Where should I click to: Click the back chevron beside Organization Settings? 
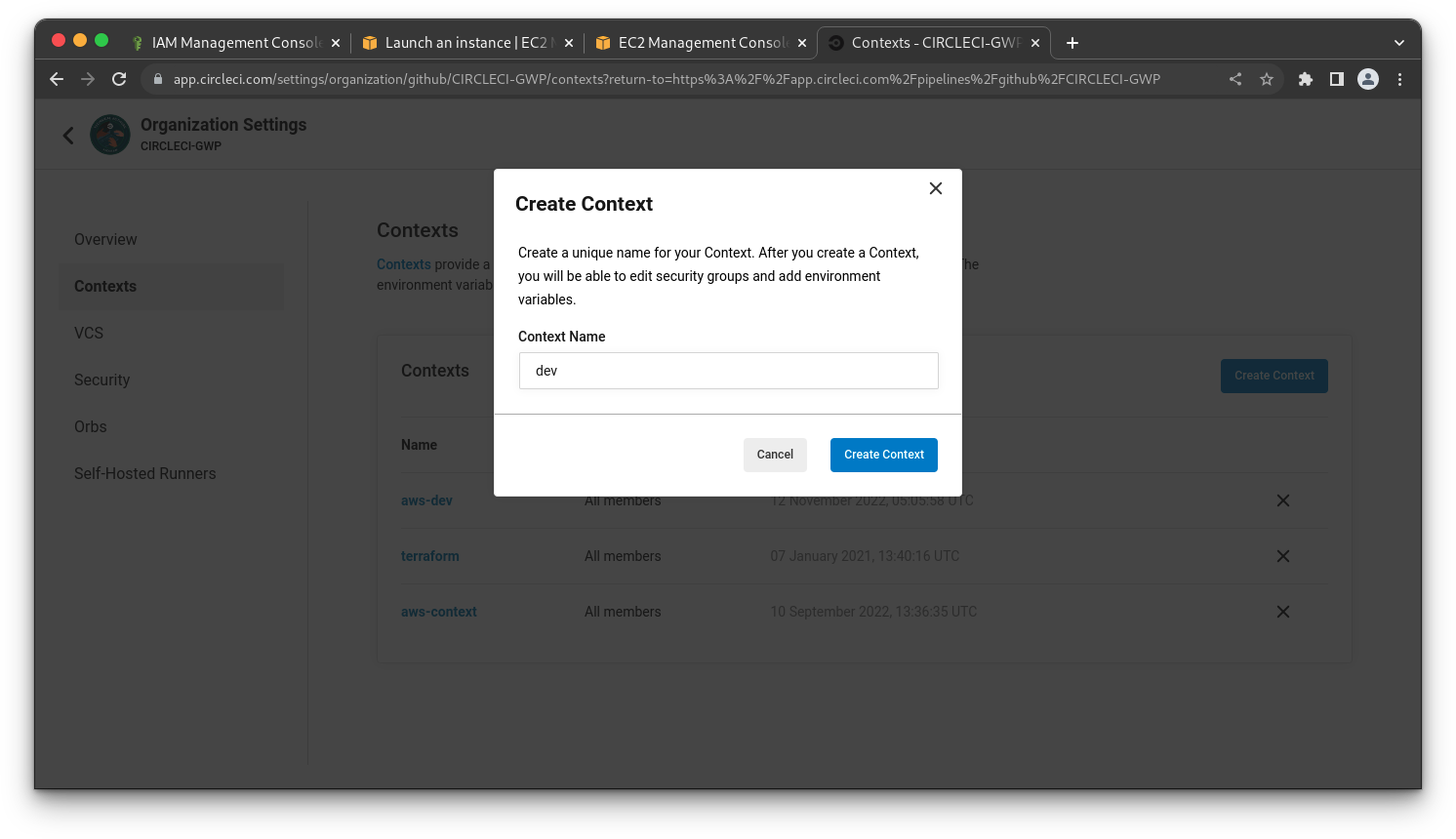pos(68,135)
